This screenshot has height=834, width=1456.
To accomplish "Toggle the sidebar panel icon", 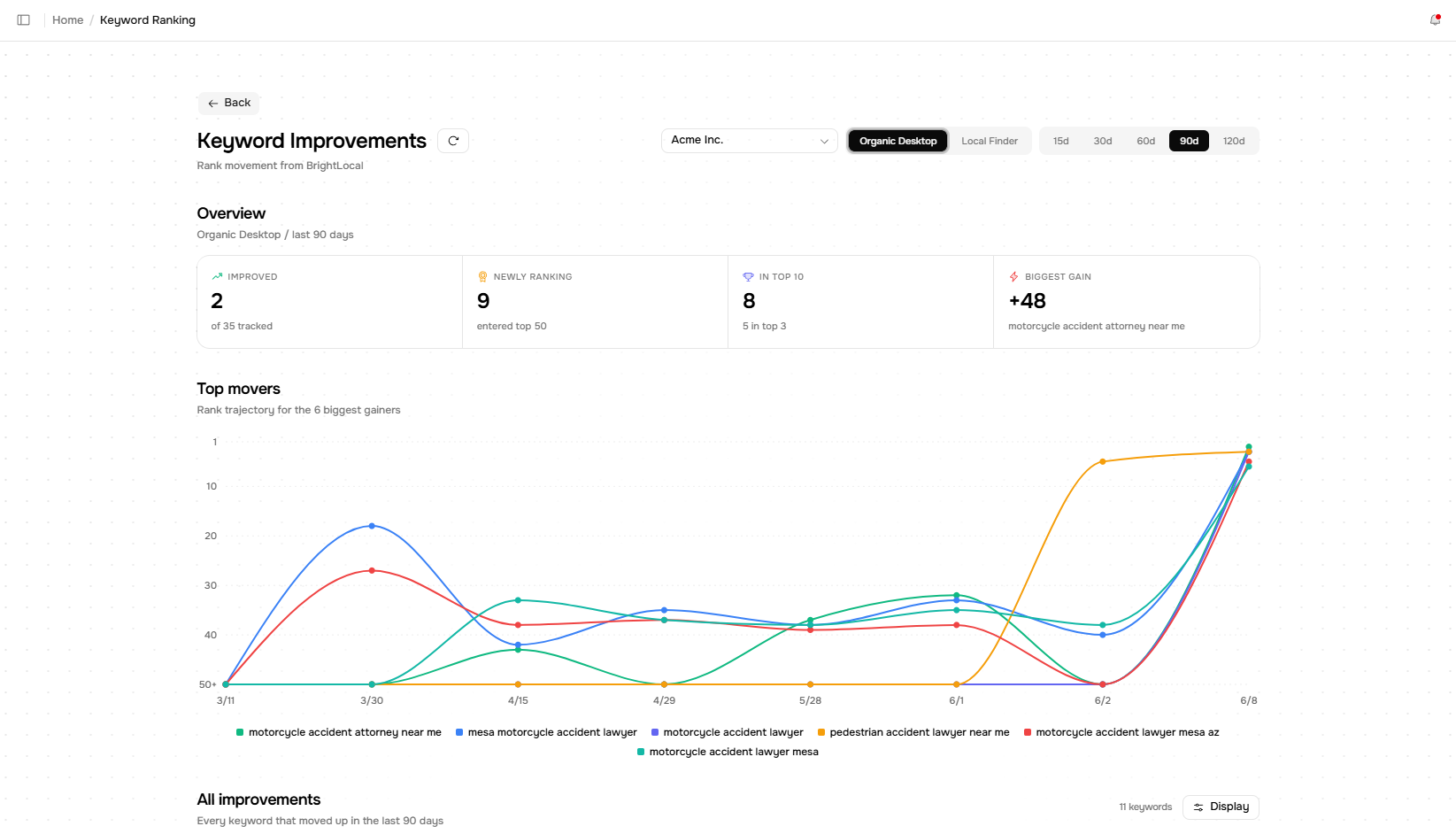I will 24,19.
